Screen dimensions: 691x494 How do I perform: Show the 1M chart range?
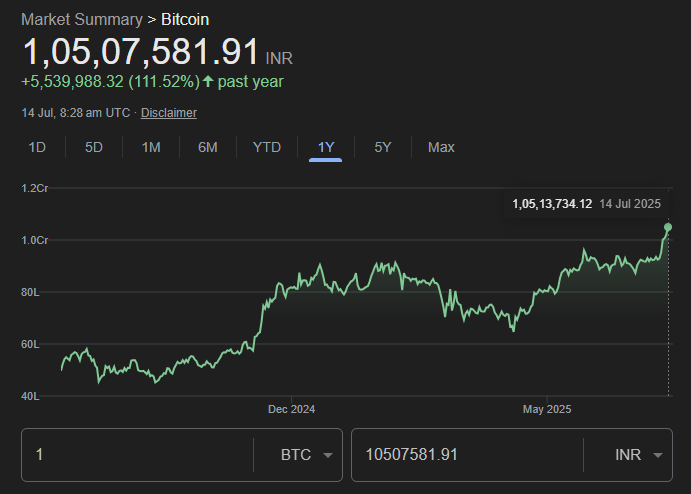coord(151,147)
